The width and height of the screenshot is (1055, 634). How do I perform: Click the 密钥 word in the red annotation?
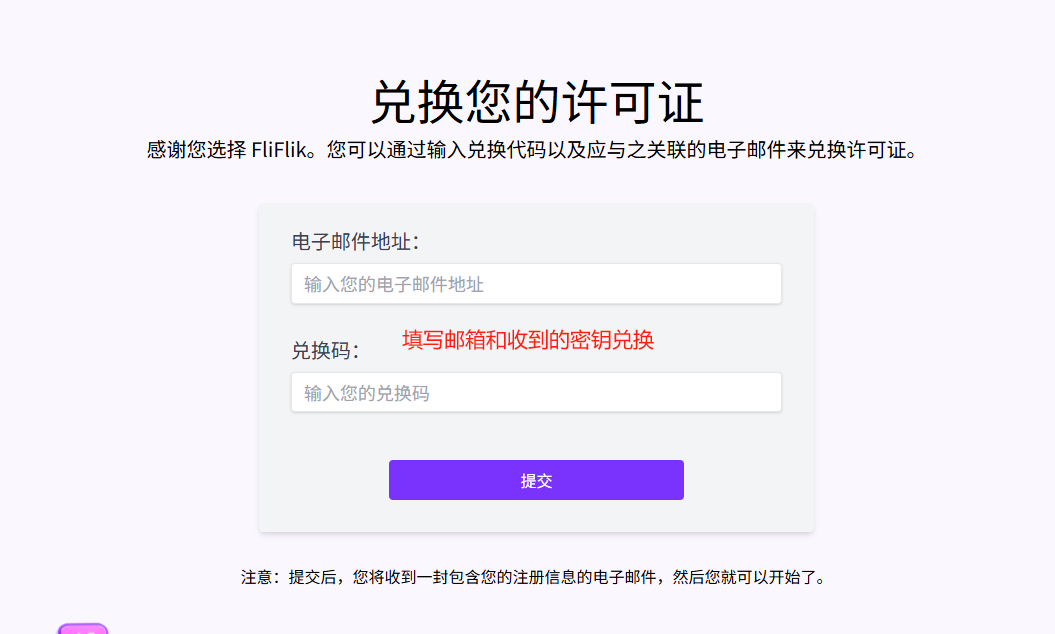click(591, 340)
